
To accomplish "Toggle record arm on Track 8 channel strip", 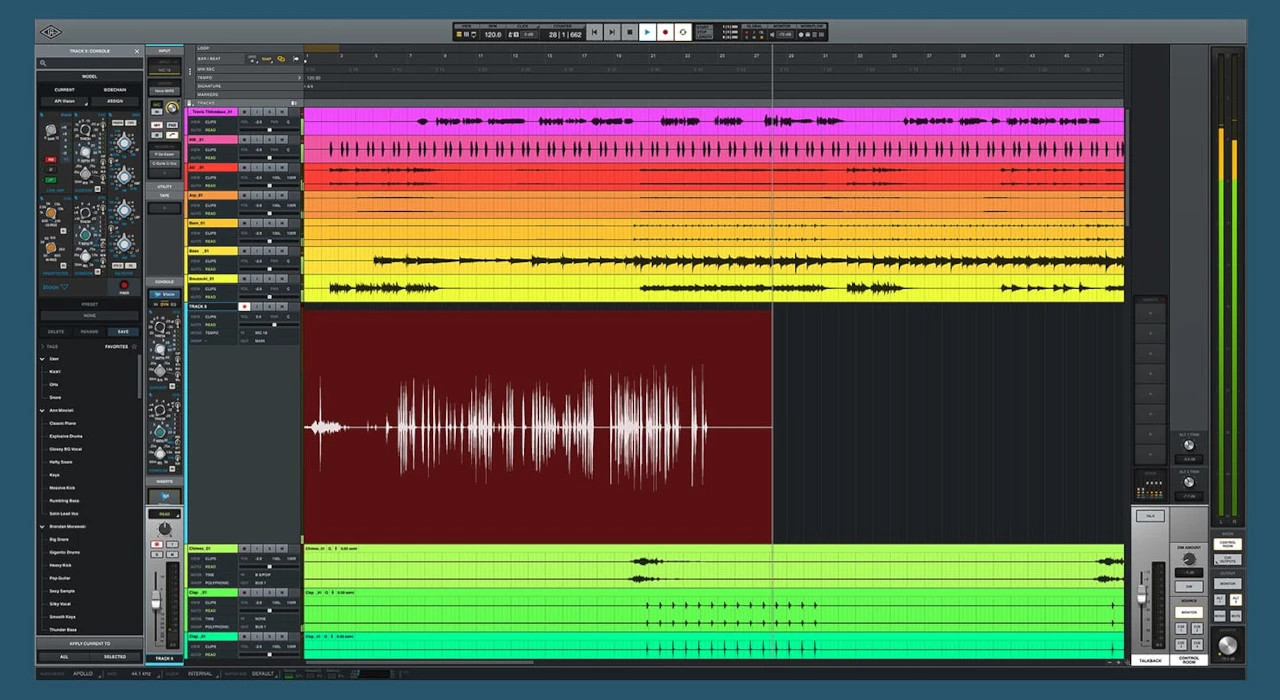I will click(x=157, y=544).
